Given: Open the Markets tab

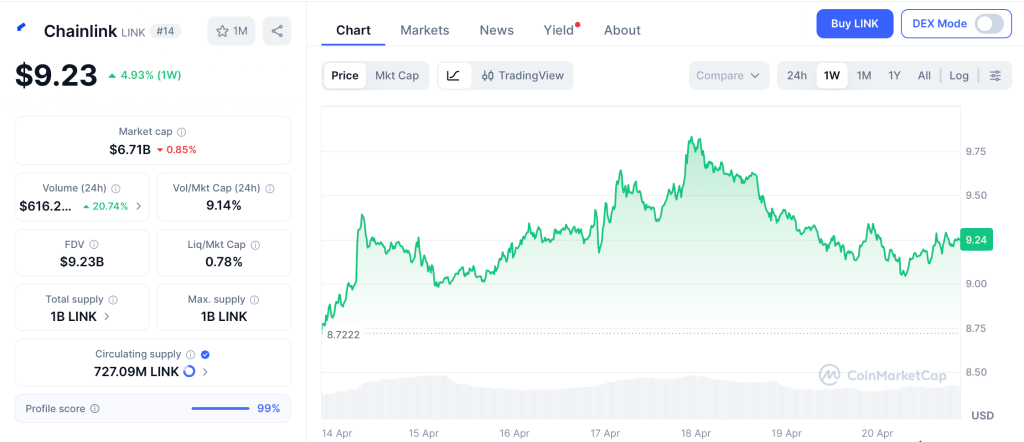Looking at the screenshot, I should [x=425, y=30].
